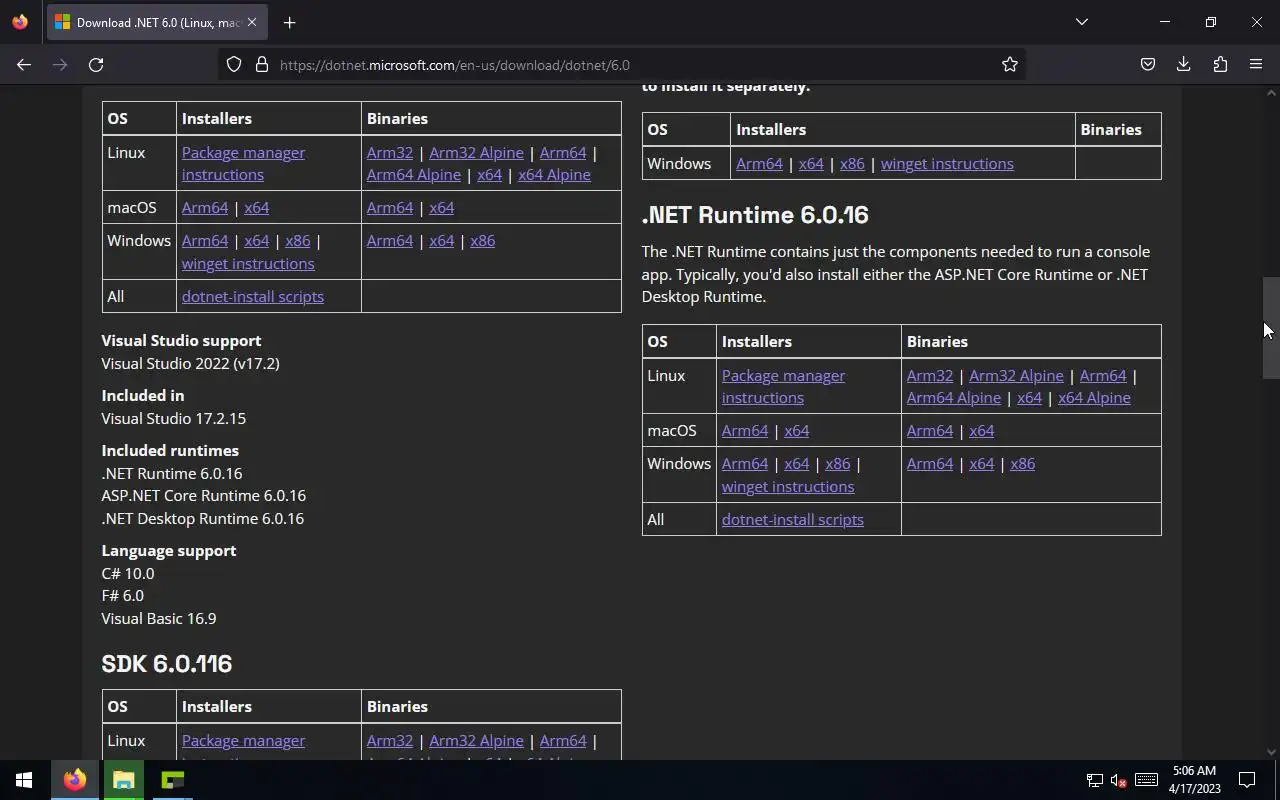Download Windows x64 Desktop Runtime installer

coord(811,163)
